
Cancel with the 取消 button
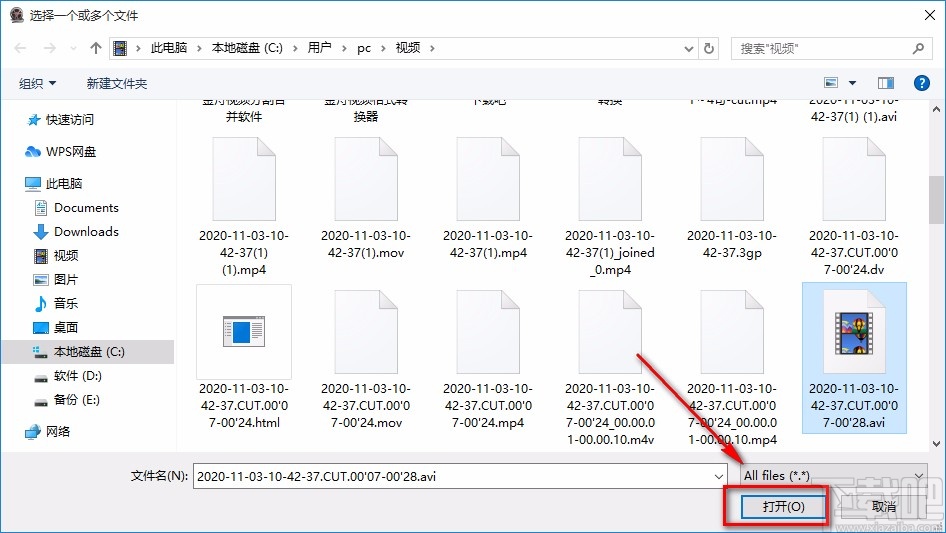pos(883,506)
